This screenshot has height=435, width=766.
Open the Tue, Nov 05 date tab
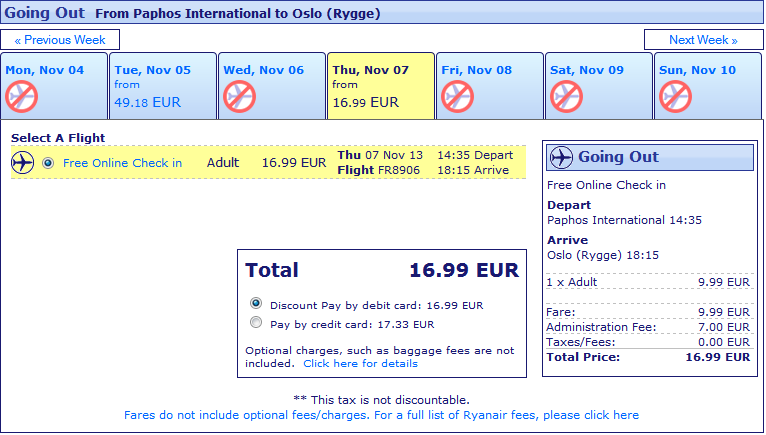[163, 86]
